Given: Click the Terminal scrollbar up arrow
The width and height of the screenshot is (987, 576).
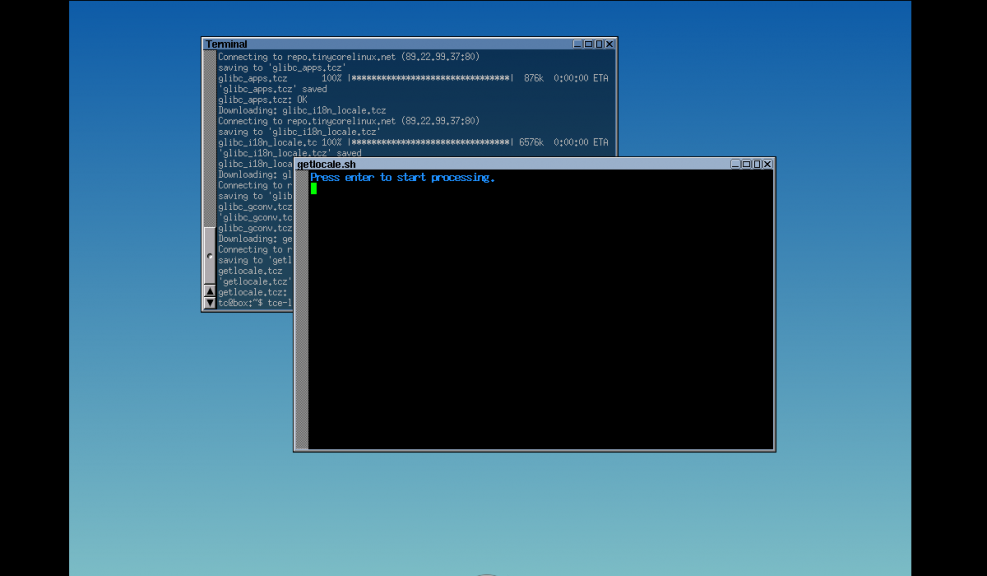Looking at the screenshot, I should [x=210, y=291].
